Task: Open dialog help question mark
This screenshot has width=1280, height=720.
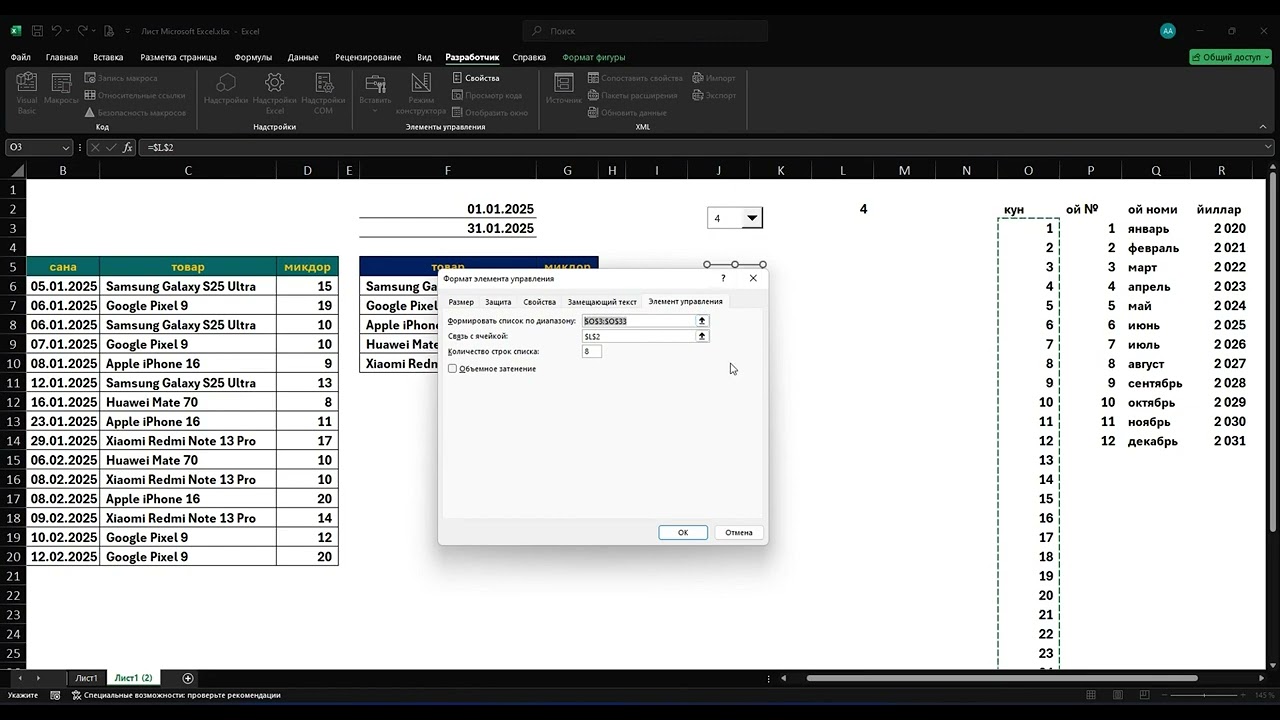Action: (723, 278)
